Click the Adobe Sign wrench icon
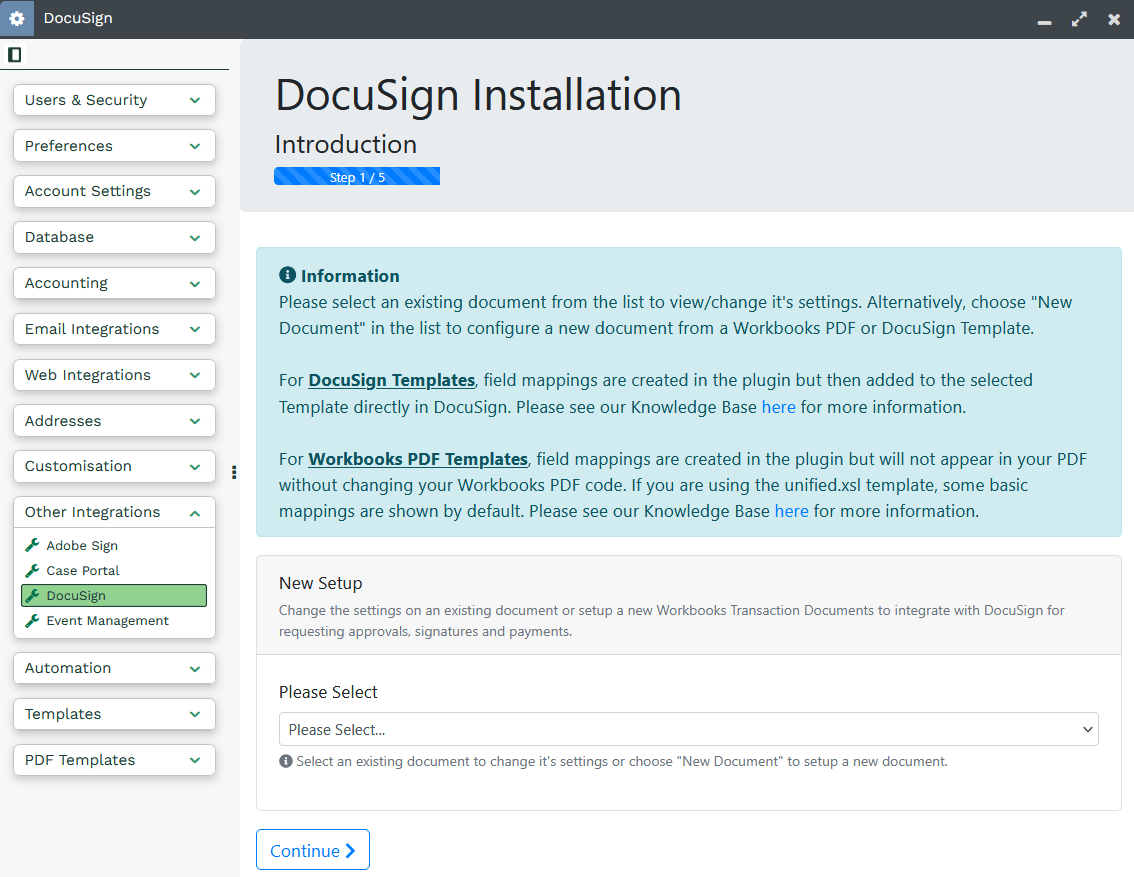This screenshot has height=877, width=1134. click(32, 545)
